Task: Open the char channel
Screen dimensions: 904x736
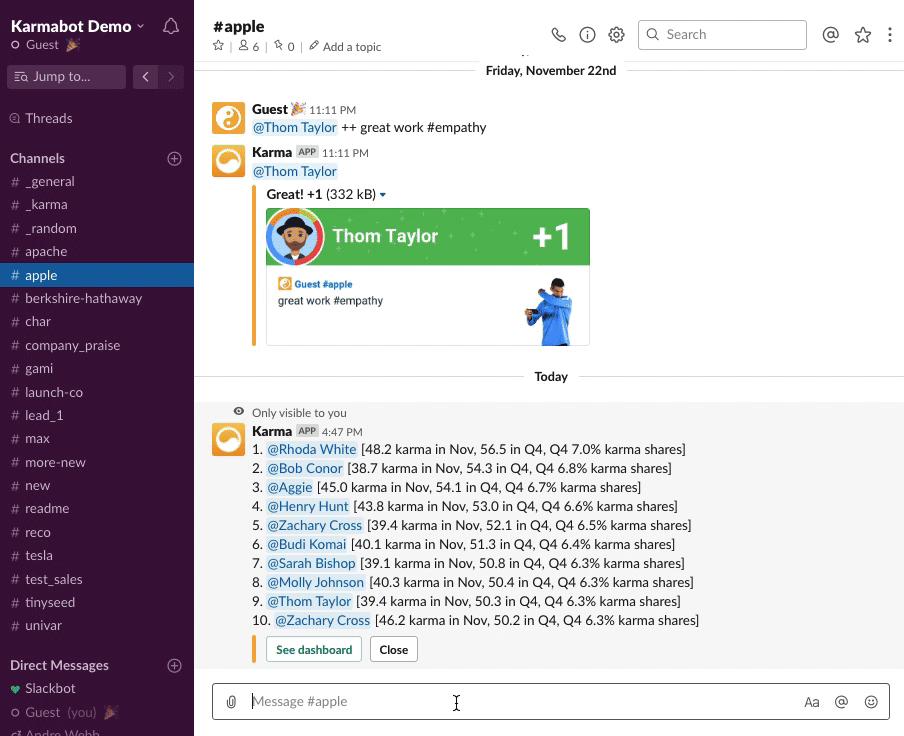Action: click(x=97, y=322)
